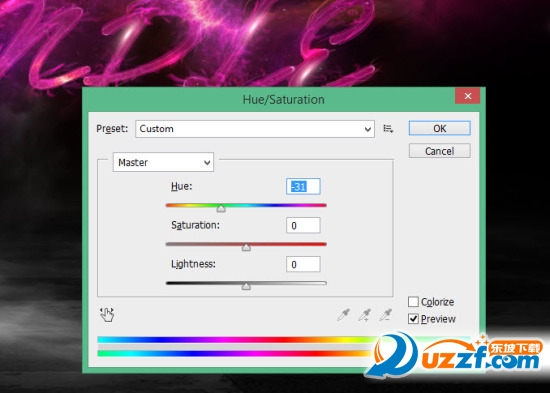Select the Subtract from Sample eyedropper
This screenshot has width=550, height=393.
pos(385,315)
